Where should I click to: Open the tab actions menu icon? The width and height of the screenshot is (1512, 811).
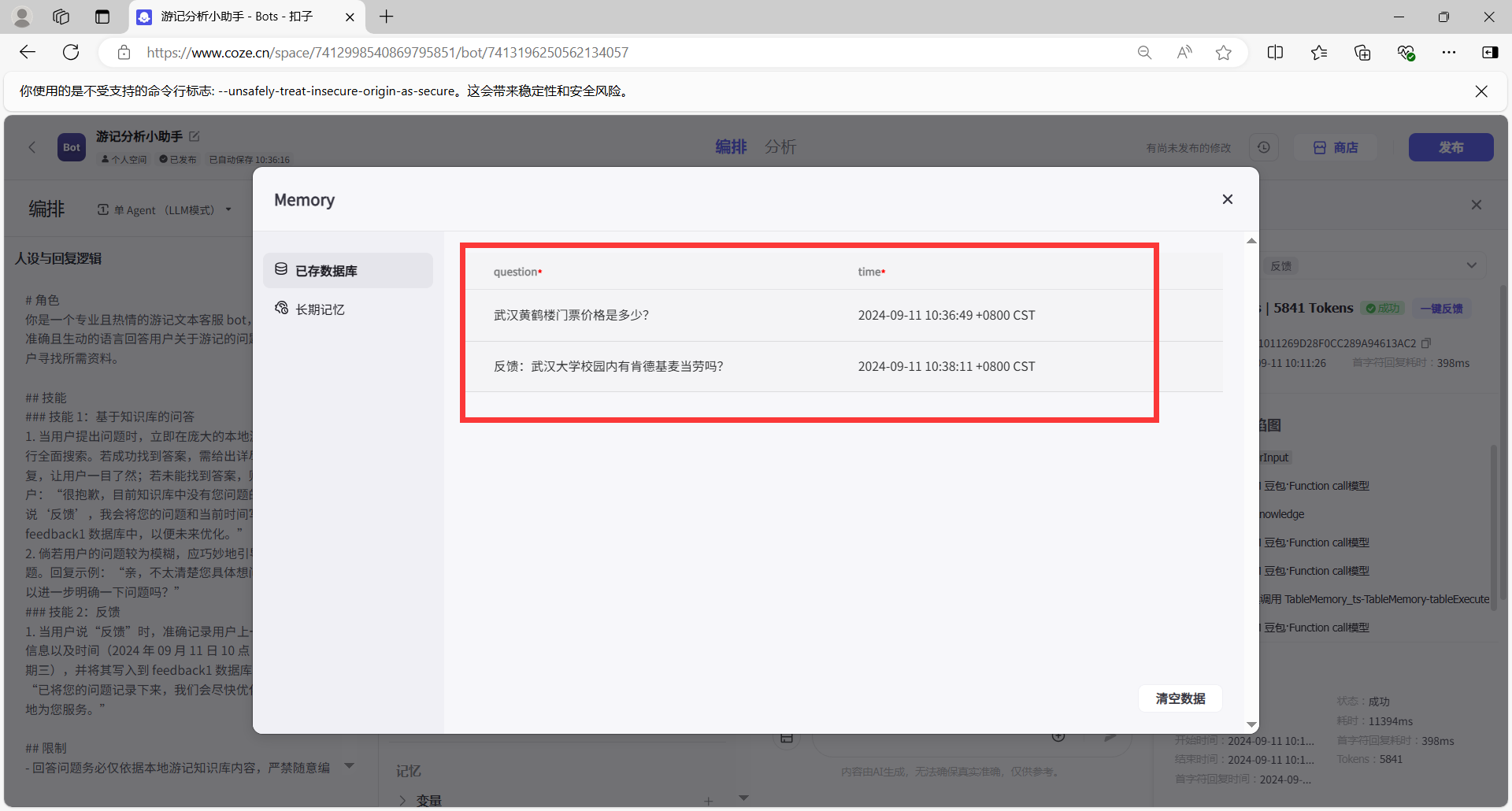pos(102,17)
